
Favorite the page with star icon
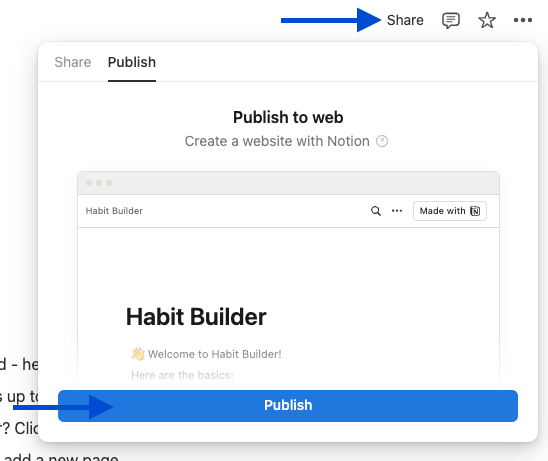487,20
